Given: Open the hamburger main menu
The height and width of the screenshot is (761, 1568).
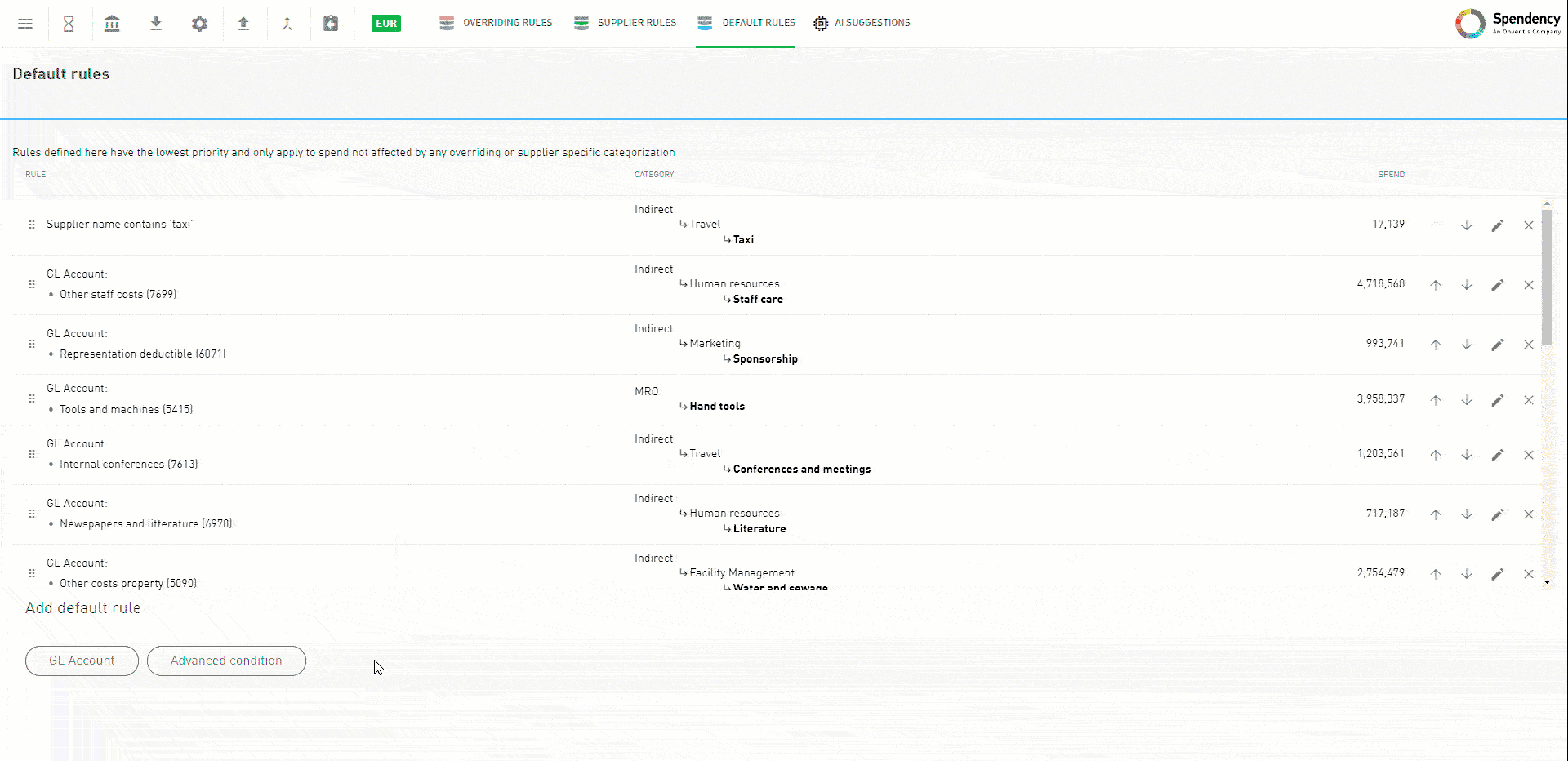Looking at the screenshot, I should click(25, 24).
